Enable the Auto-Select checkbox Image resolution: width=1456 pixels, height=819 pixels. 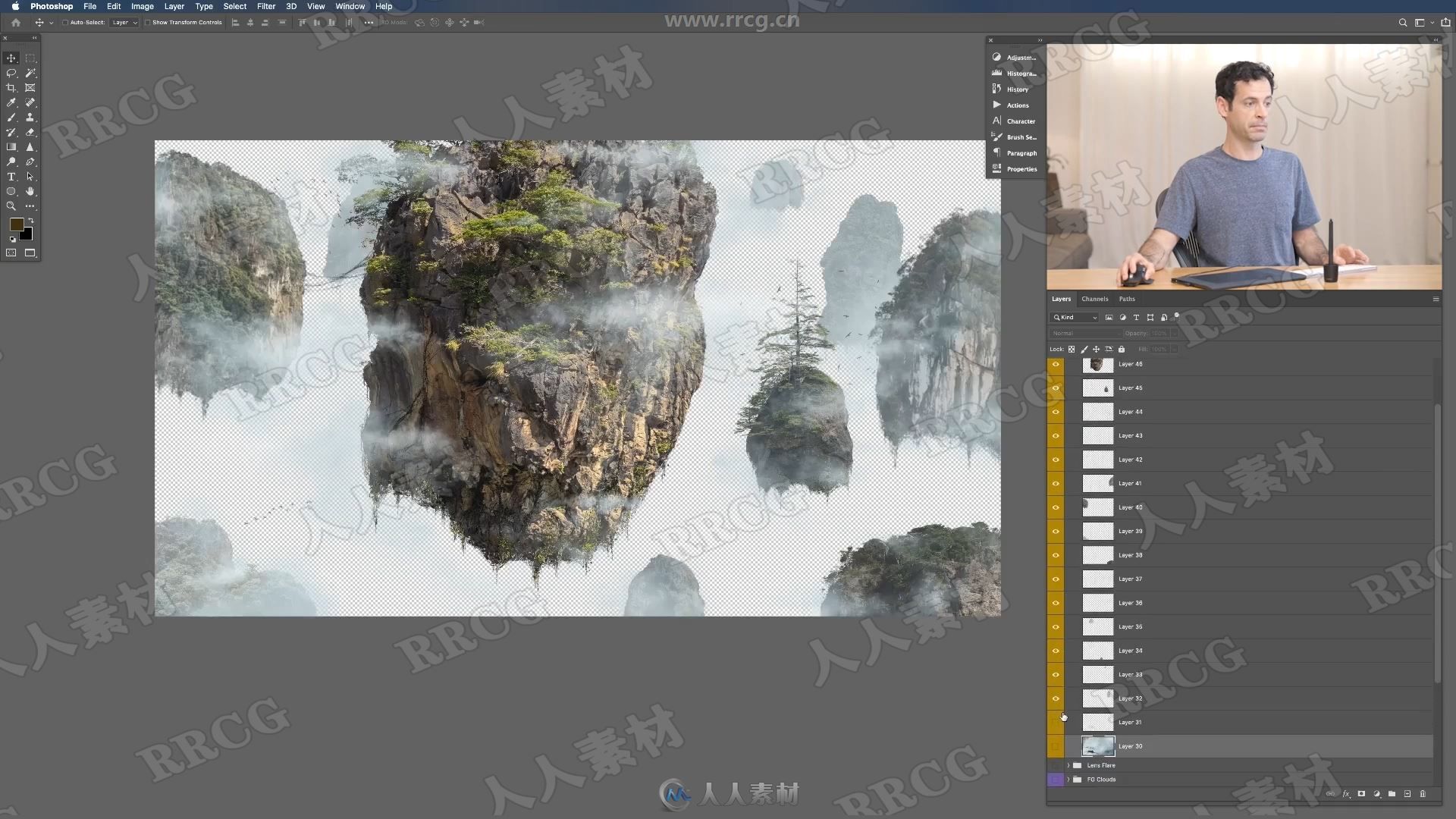coord(65,23)
